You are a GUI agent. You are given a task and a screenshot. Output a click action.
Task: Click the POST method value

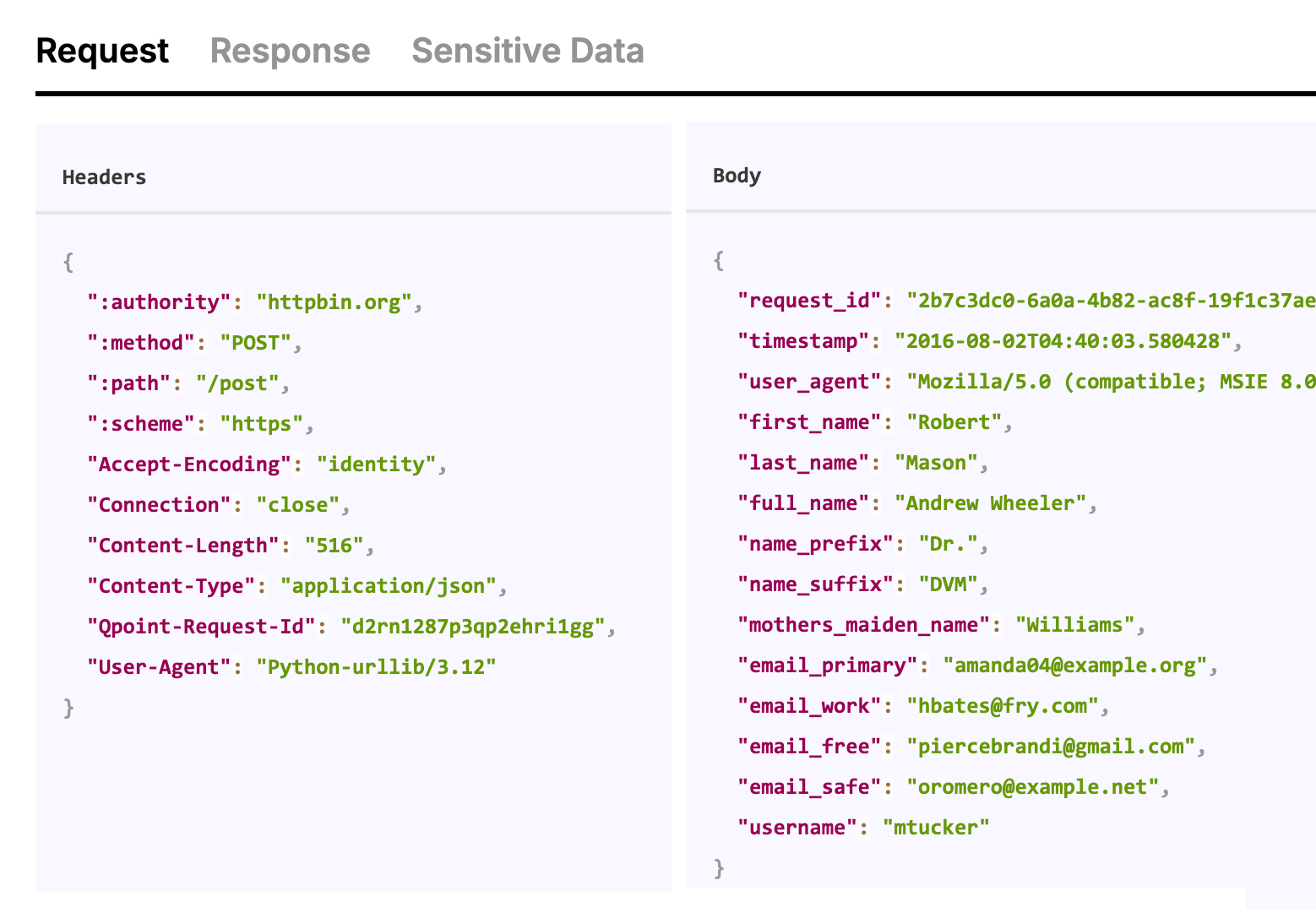[x=258, y=342]
